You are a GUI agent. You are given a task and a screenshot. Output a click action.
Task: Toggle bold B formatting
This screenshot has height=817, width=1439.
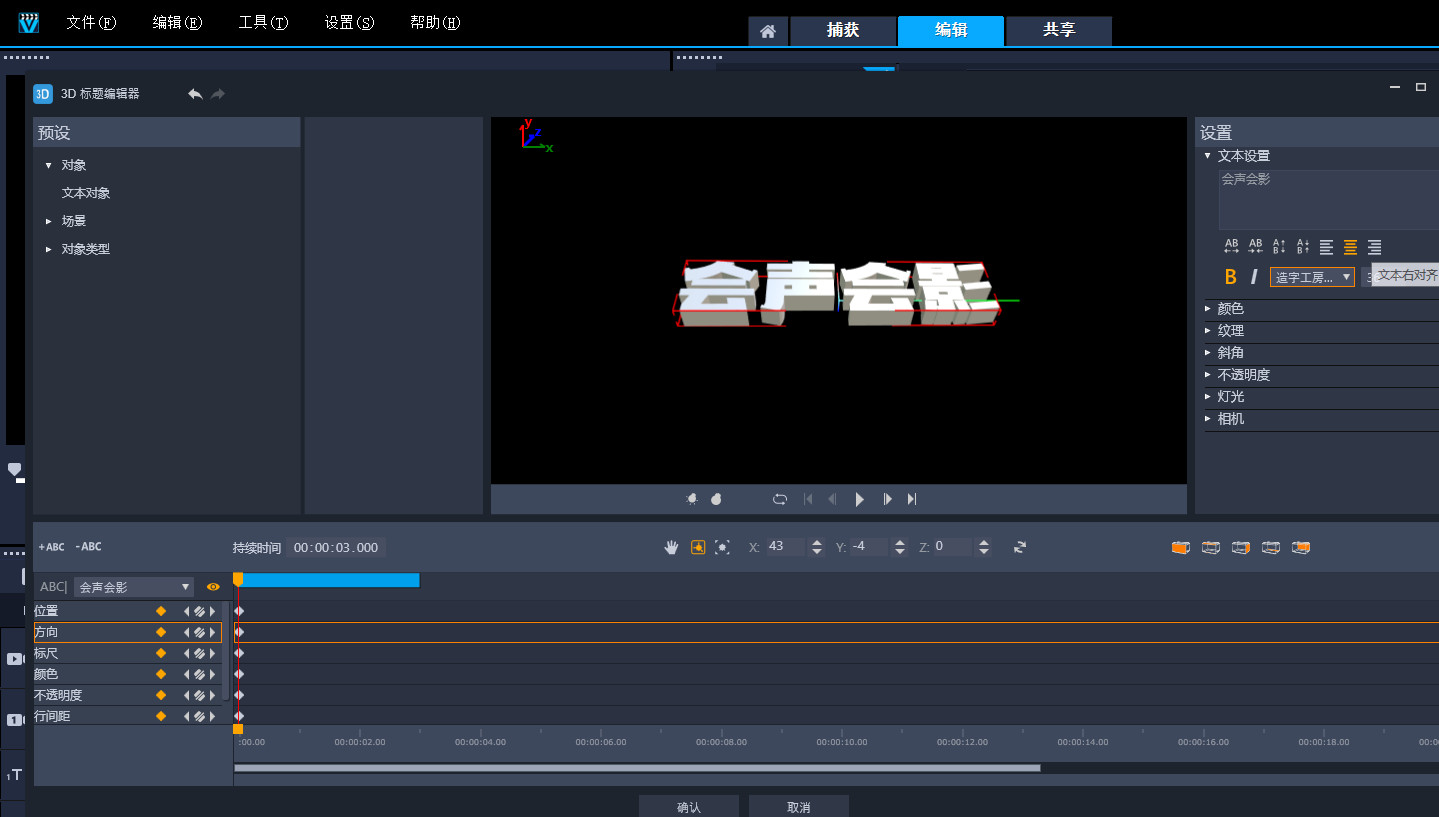[1231, 277]
